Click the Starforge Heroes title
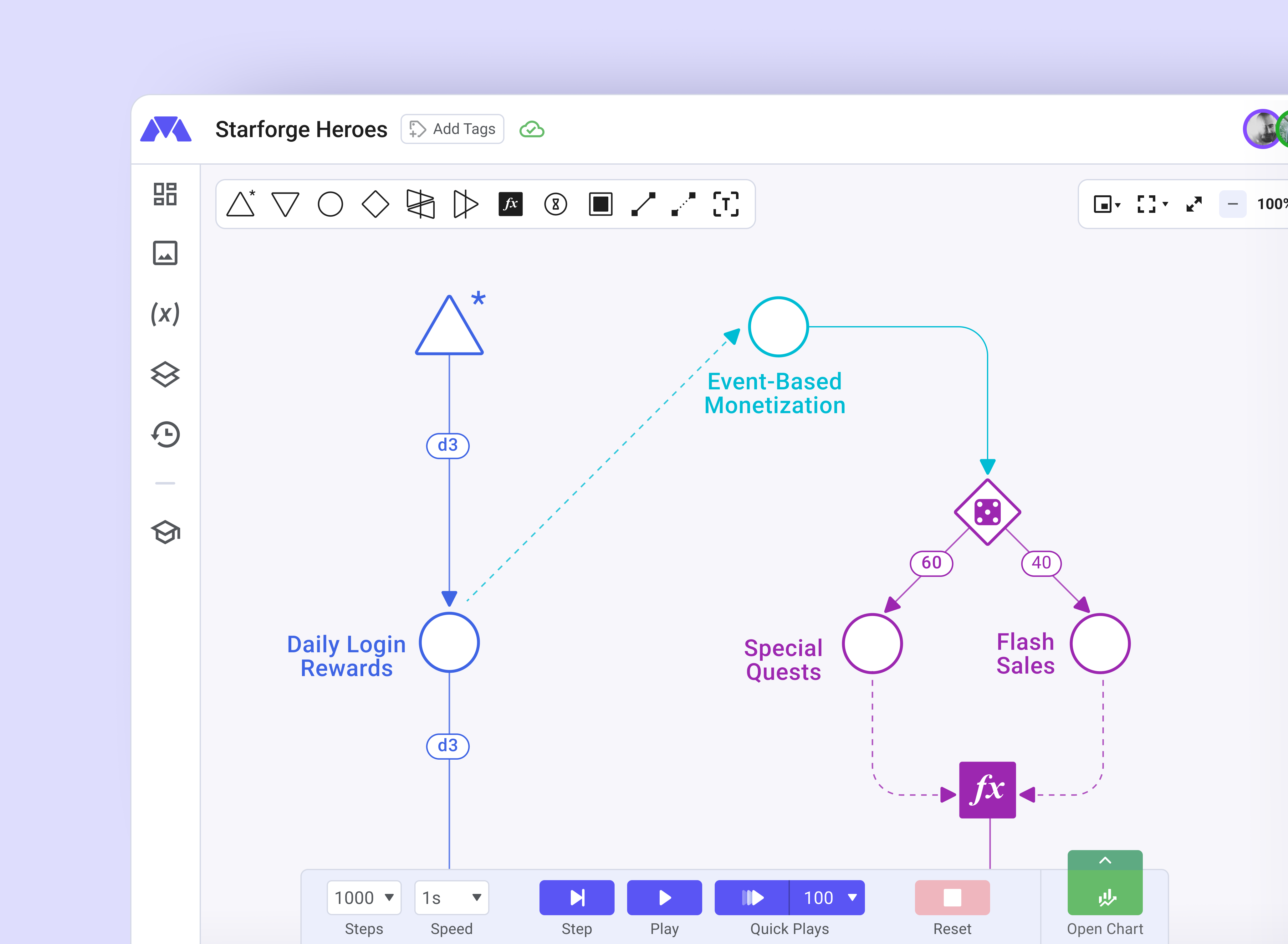The width and height of the screenshot is (1288, 944). tap(301, 130)
